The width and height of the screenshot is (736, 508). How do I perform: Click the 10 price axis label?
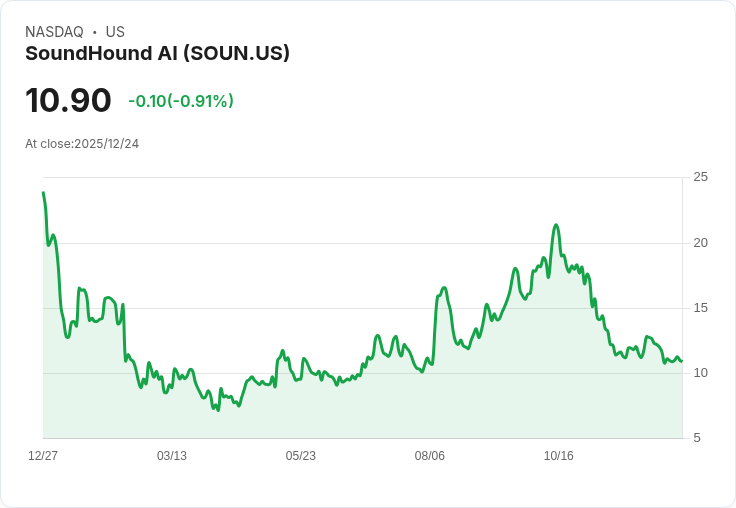(x=700, y=373)
